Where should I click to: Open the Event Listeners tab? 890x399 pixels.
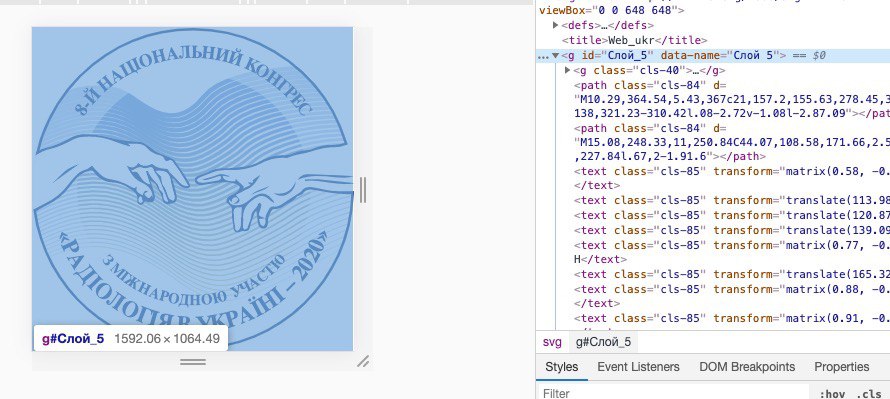(638, 367)
